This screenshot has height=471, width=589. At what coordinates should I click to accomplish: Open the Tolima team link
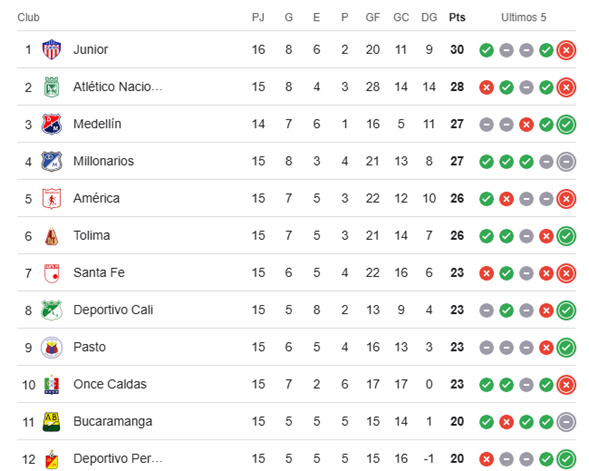tap(92, 235)
